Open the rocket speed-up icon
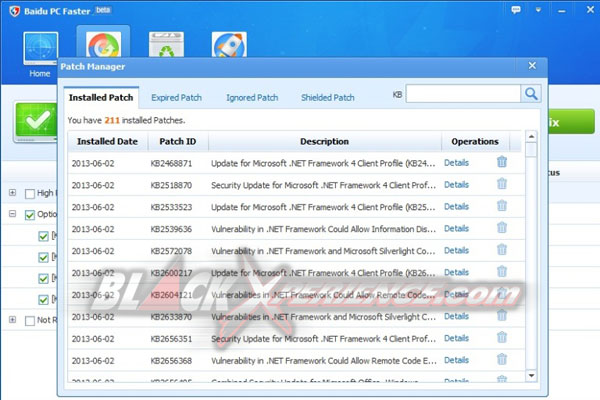This screenshot has height=400, width=600. coord(229,45)
